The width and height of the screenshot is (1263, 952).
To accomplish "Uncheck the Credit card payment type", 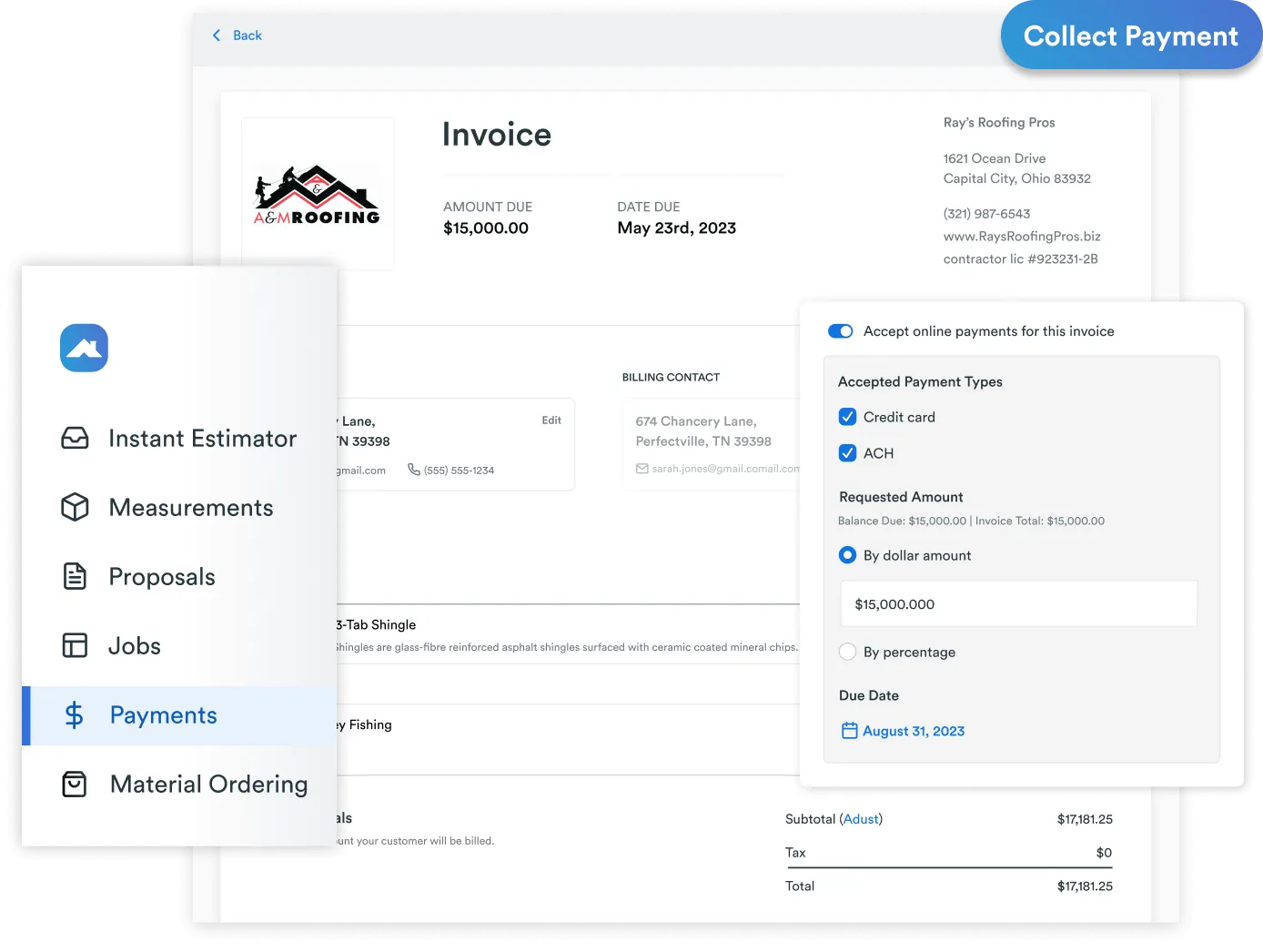I will tap(847, 416).
